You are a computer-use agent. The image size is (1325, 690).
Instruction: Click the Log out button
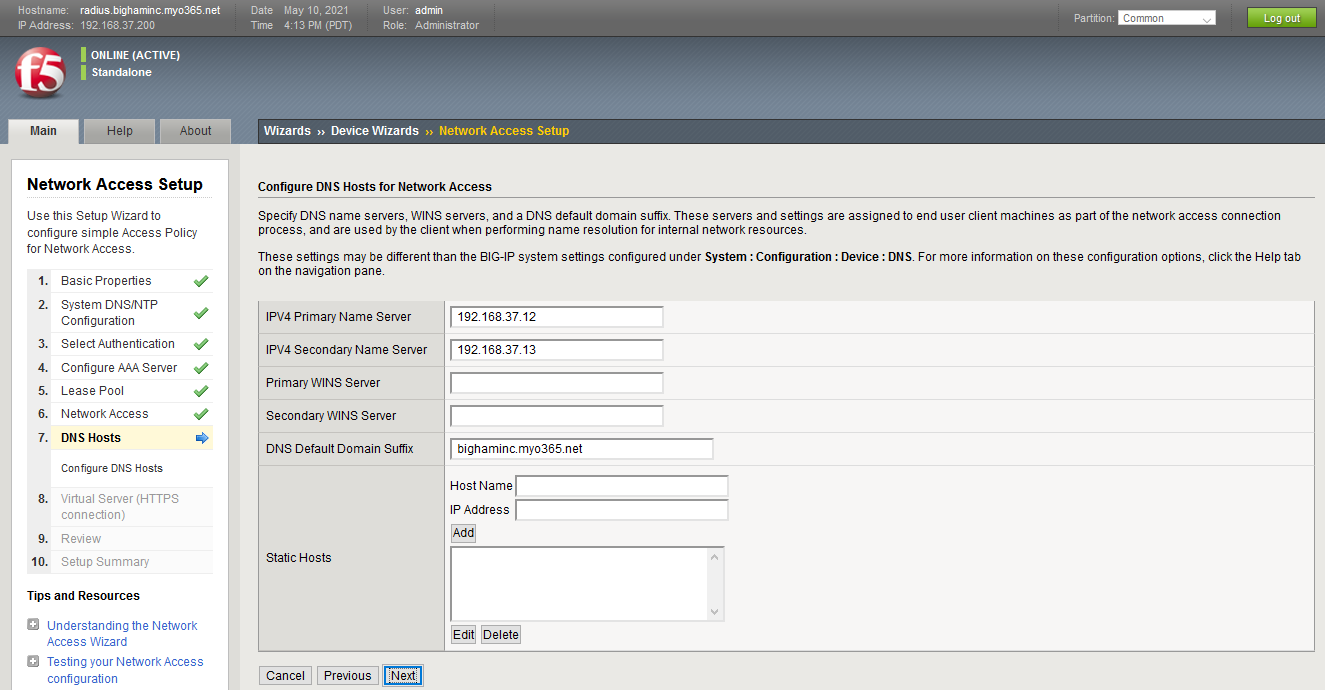click(1281, 17)
